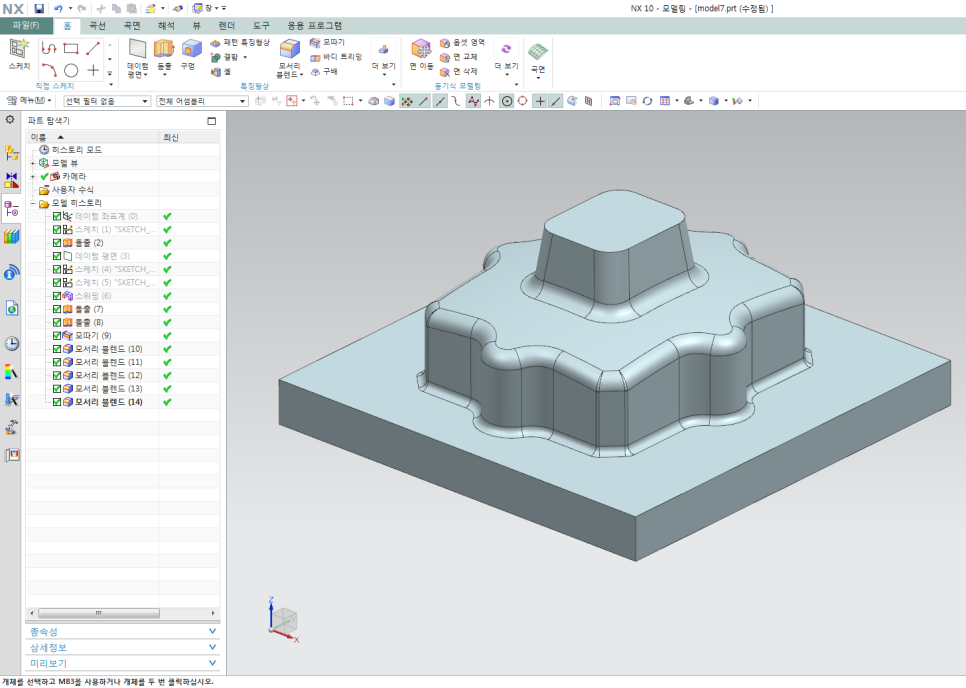
Task: Open the Constraint Navigator sidebar tab
Action: click(x=11, y=180)
